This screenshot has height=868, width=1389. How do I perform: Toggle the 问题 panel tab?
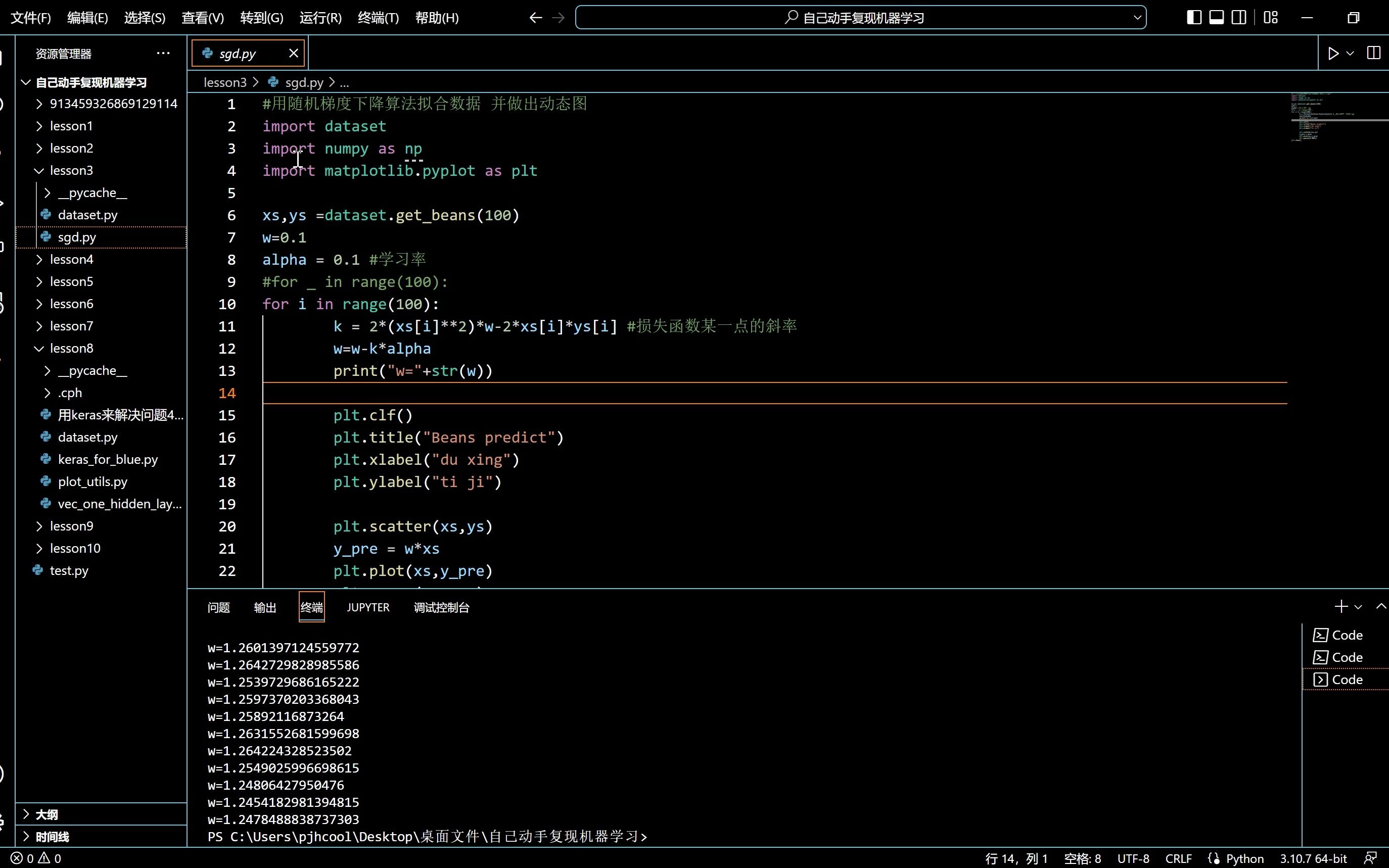(x=218, y=607)
